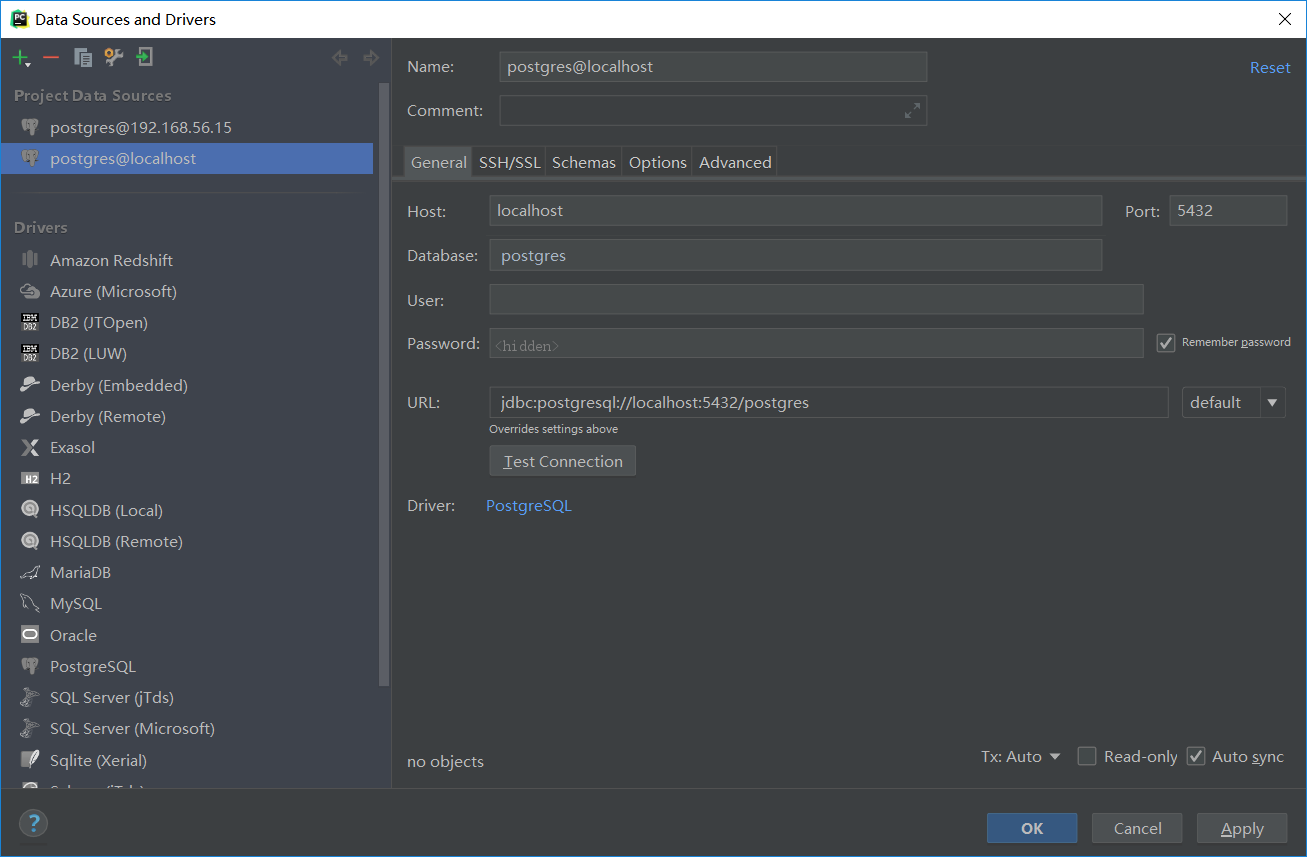The height and width of the screenshot is (857, 1307).
Task: Click the Port input field
Action: 1228,211
